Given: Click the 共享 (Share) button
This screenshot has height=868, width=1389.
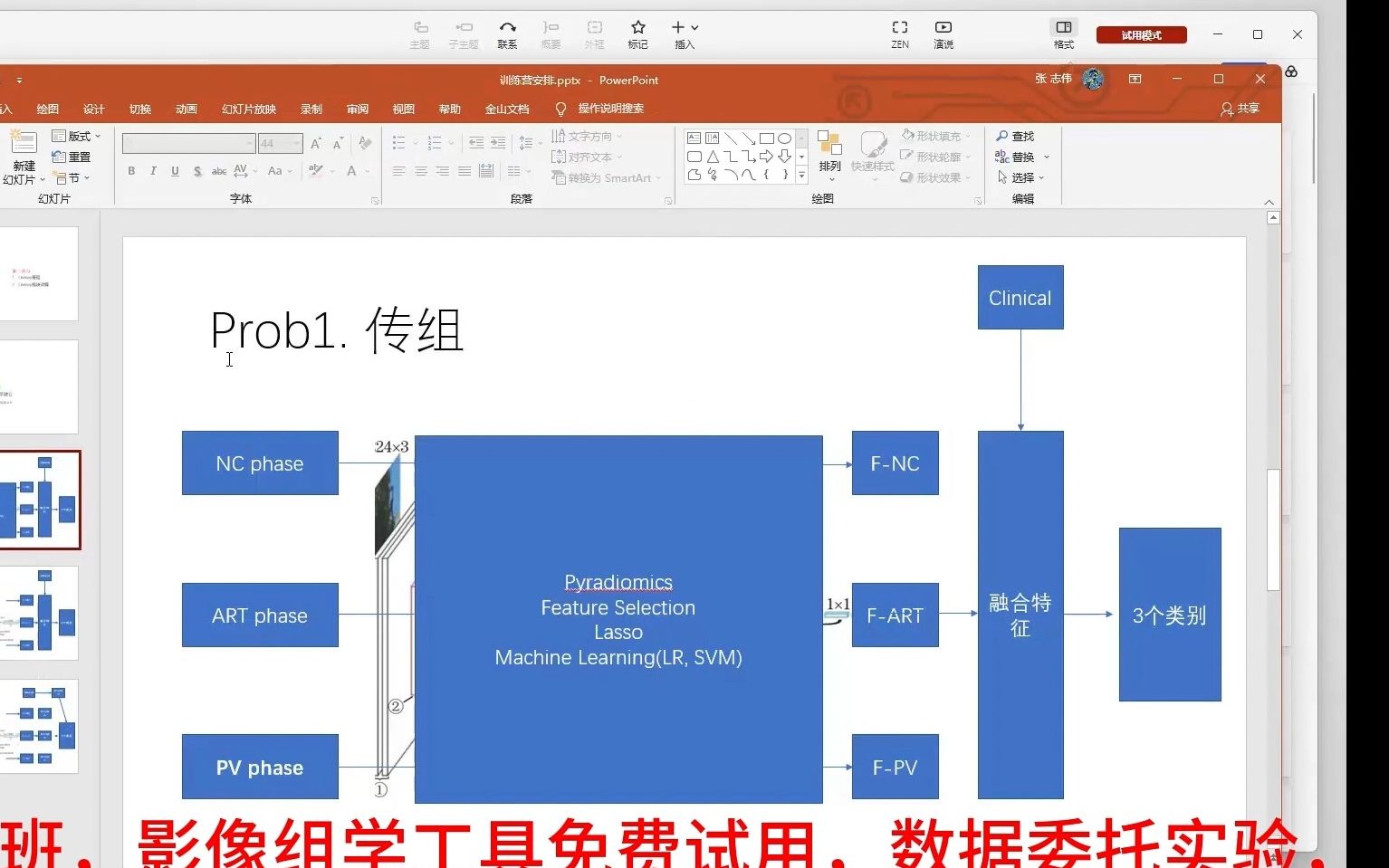Looking at the screenshot, I should pyautogui.click(x=1239, y=108).
